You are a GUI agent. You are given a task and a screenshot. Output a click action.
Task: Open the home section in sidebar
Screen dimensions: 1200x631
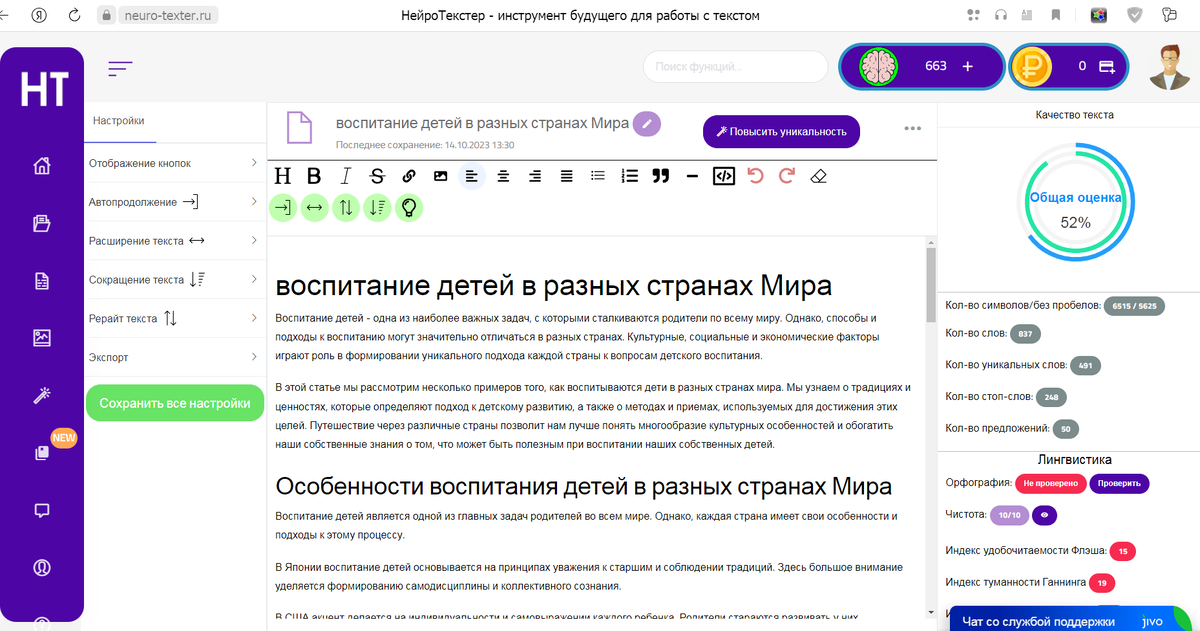tap(42, 166)
